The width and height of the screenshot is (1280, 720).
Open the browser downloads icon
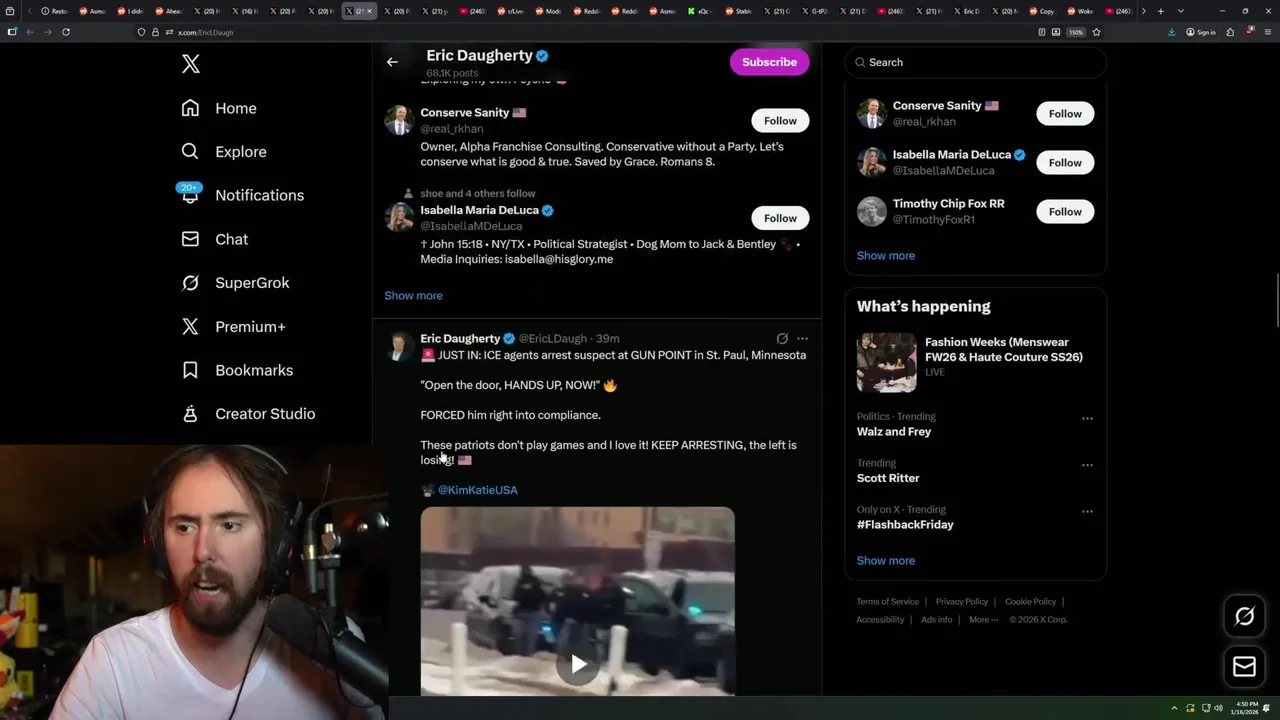pyautogui.click(x=1171, y=32)
